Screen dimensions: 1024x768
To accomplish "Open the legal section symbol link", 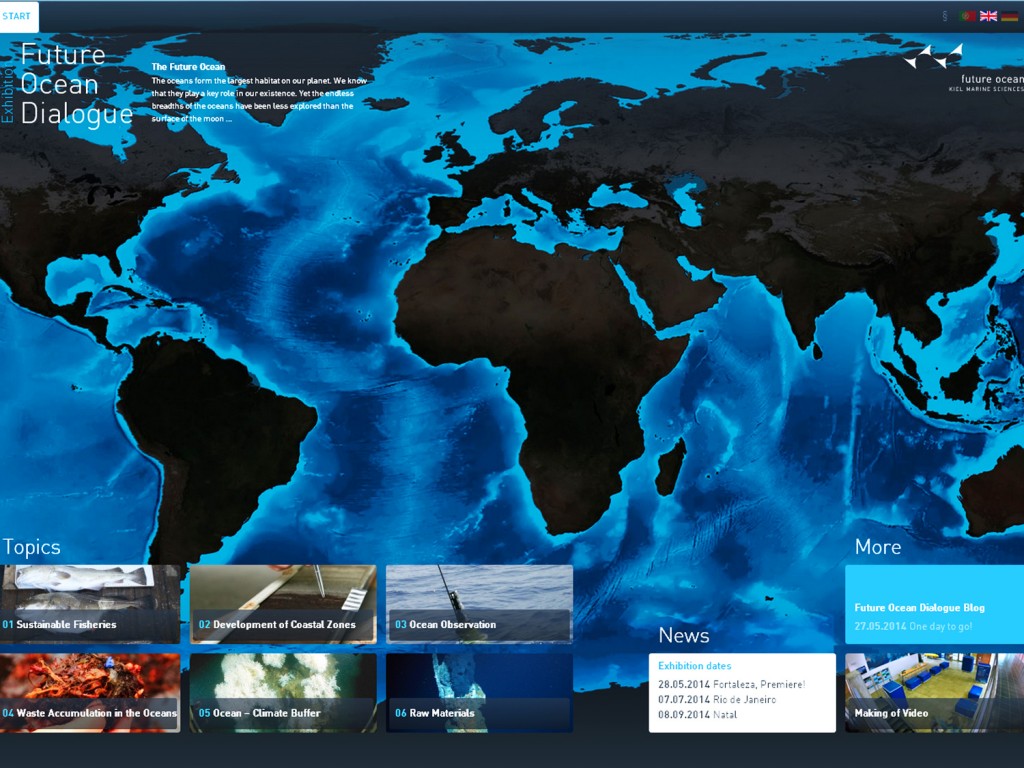I will click(x=944, y=16).
